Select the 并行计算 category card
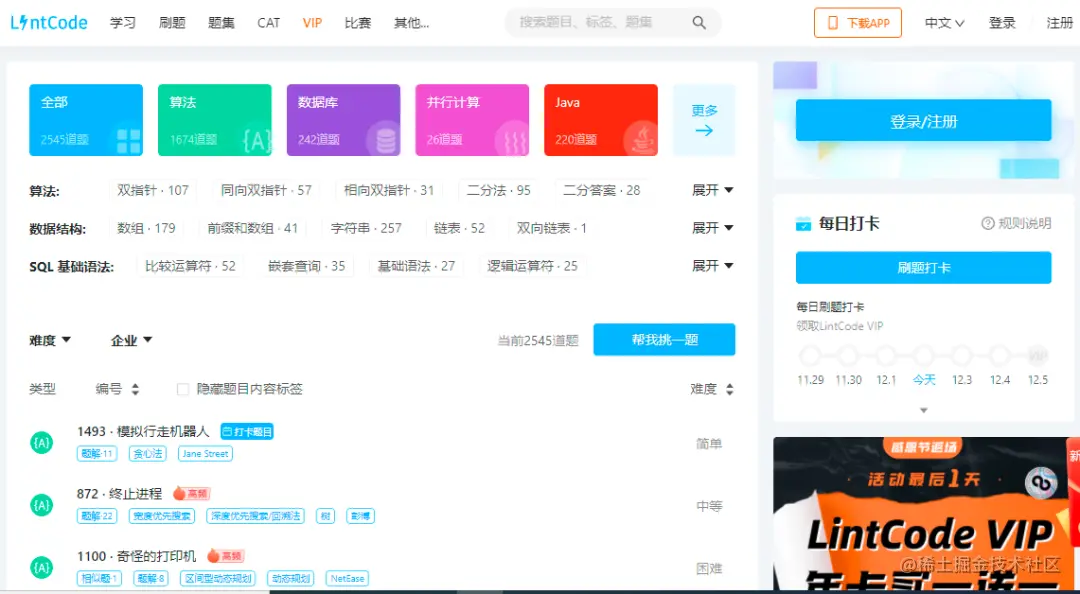Image resolution: width=1080 pixels, height=594 pixels. [472, 120]
